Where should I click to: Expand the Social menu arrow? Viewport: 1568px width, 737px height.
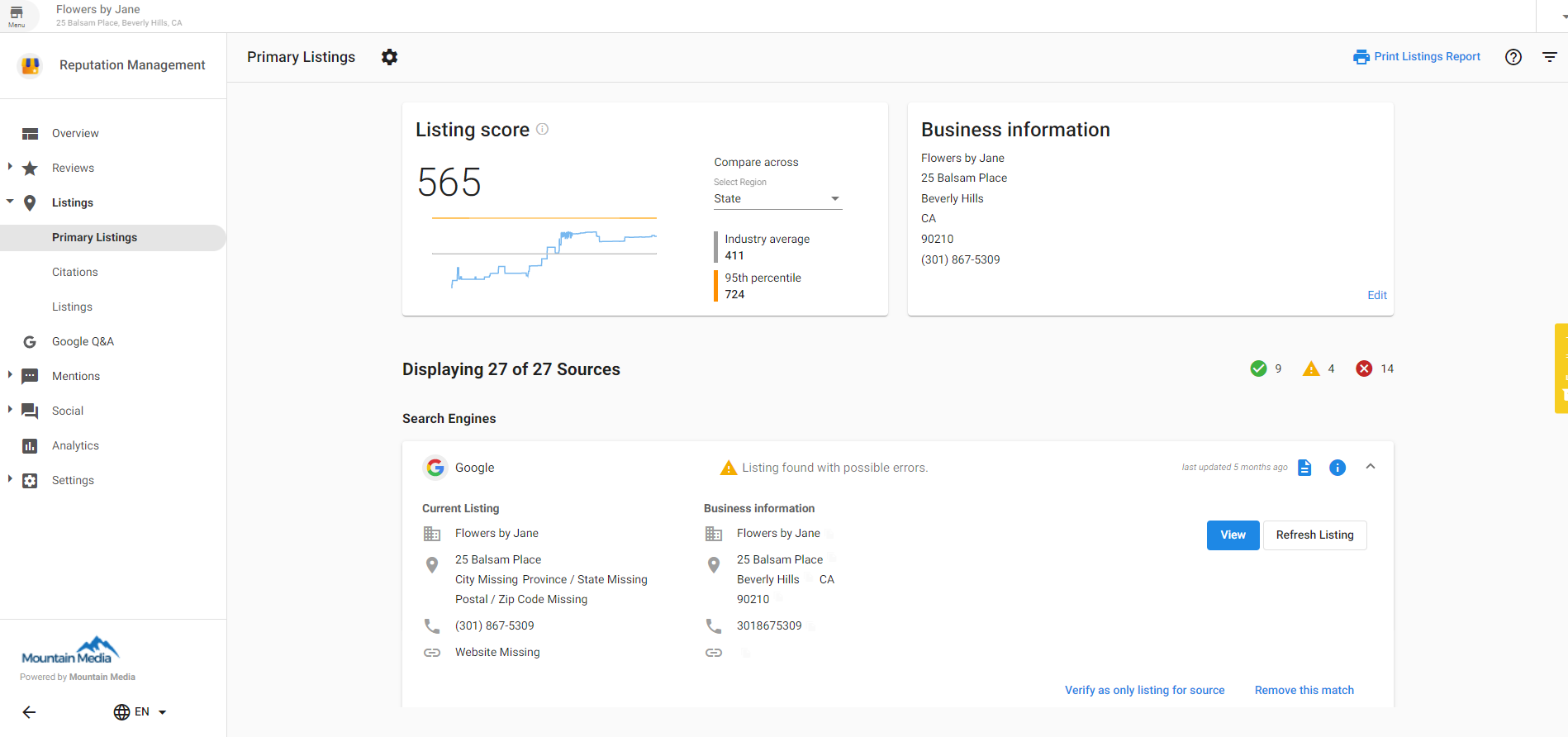[10, 410]
